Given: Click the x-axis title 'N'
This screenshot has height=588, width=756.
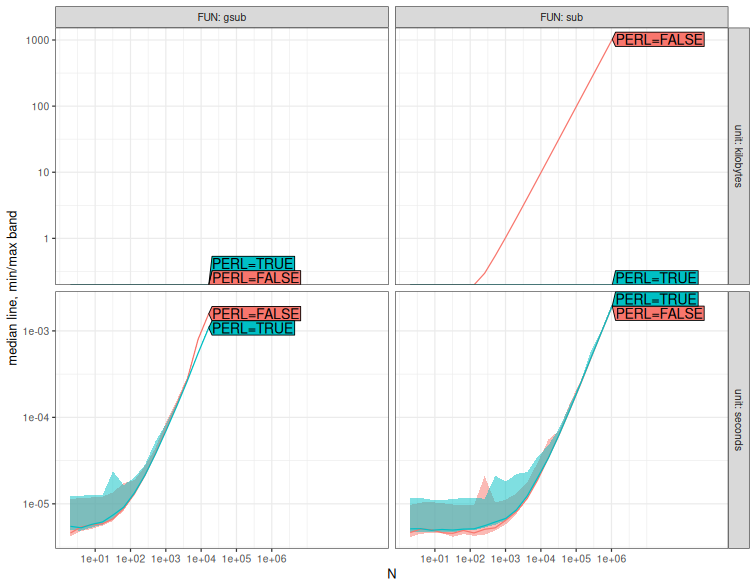Looking at the screenshot, I should coord(391,574).
